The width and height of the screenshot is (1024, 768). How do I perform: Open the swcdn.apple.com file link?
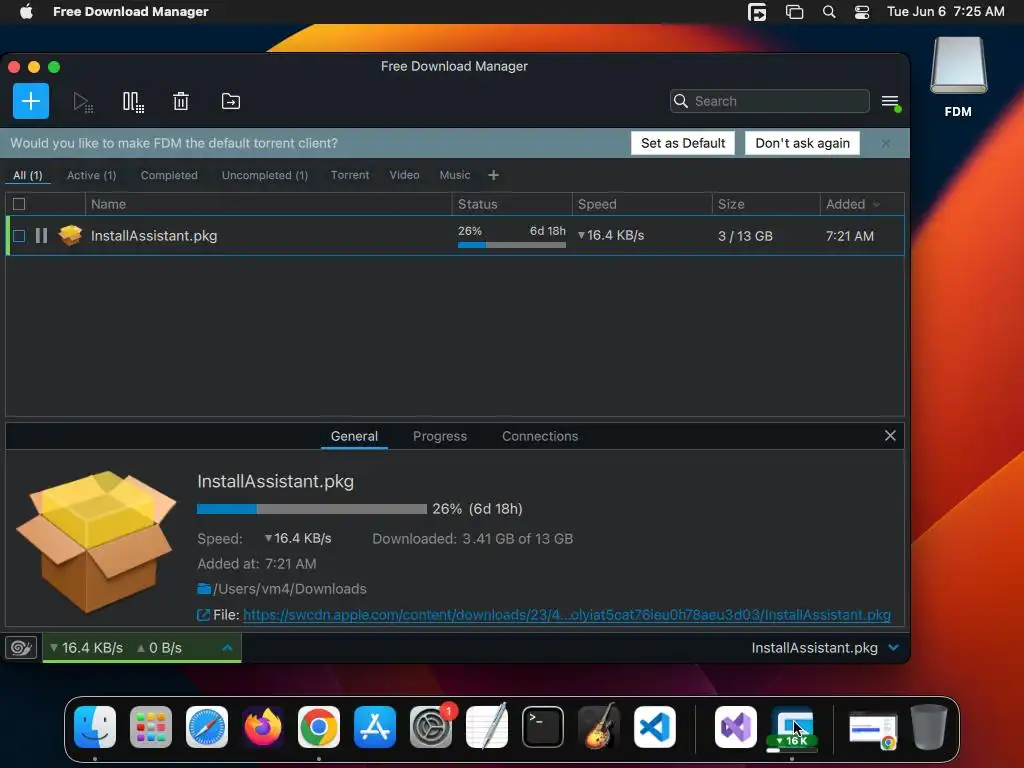[x=567, y=615]
